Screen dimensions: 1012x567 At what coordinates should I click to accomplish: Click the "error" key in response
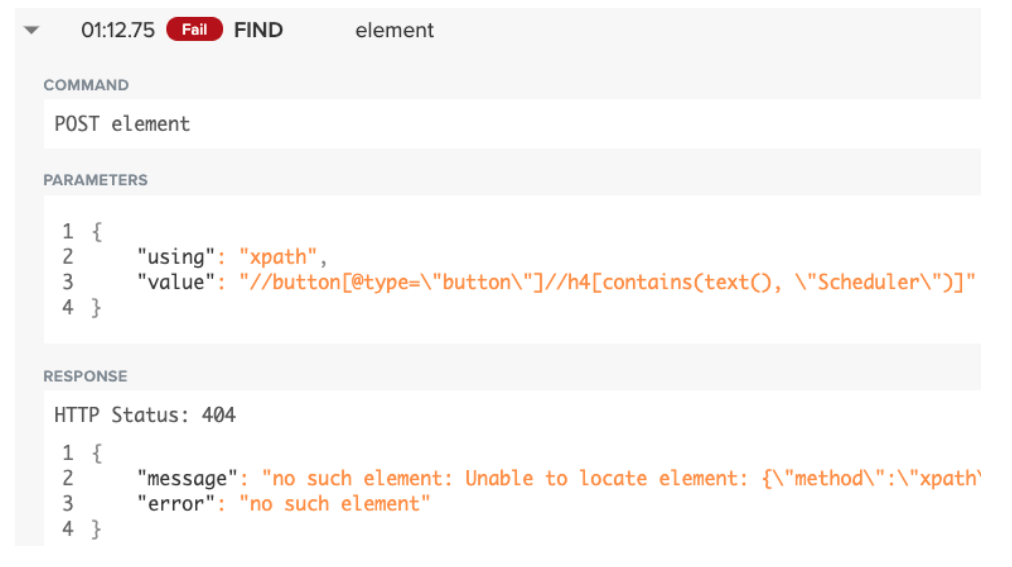click(x=176, y=504)
